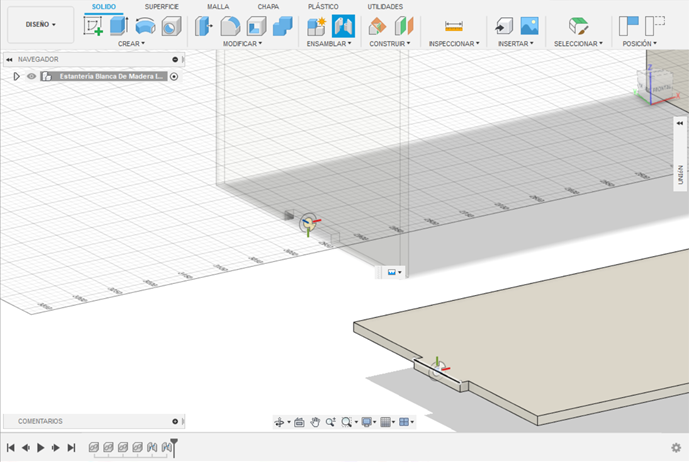Open the DISEÑO workspace dropdown
The width and height of the screenshot is (689, 462).
[40, 25]
